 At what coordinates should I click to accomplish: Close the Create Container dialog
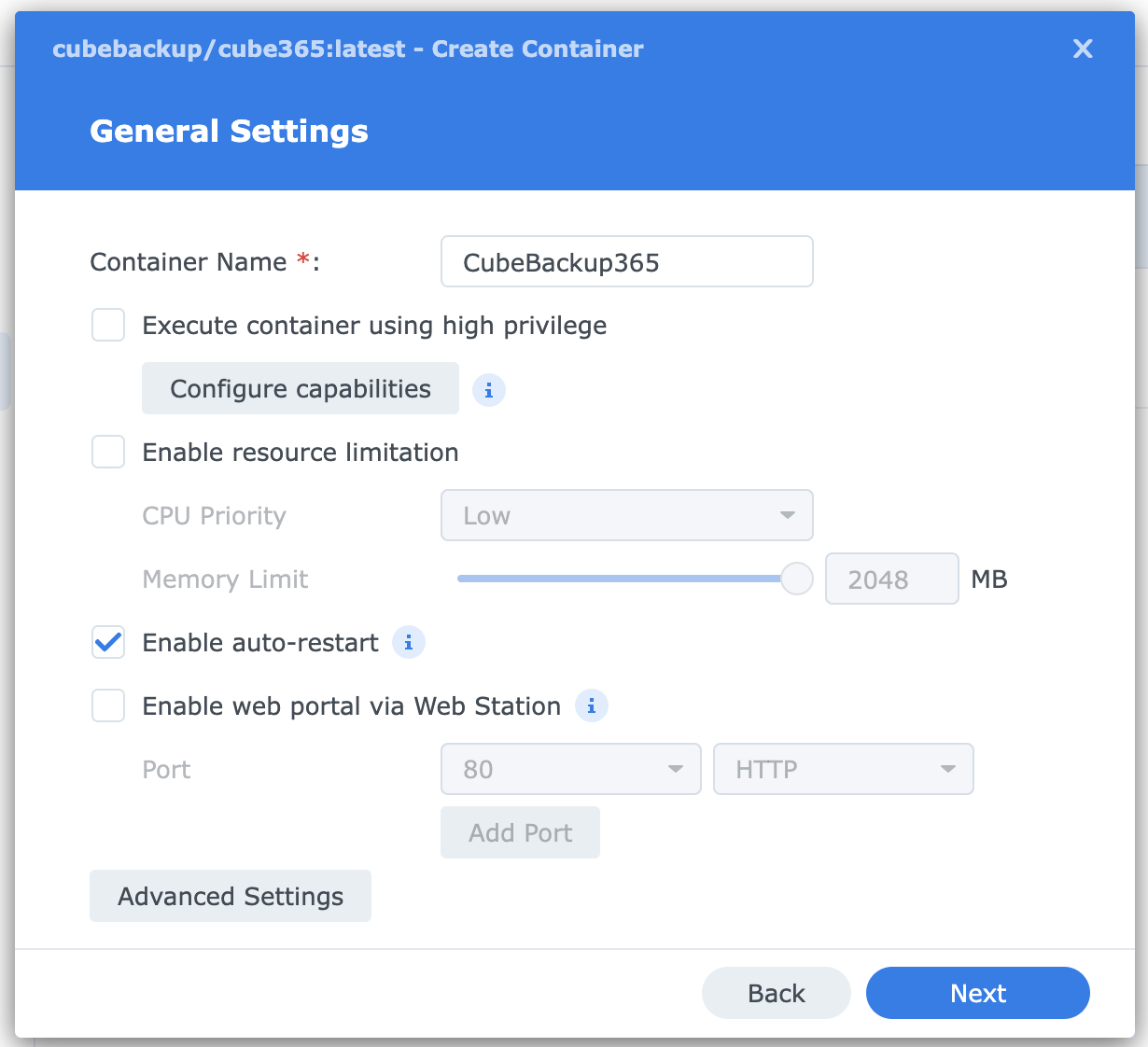point(1083,49)
